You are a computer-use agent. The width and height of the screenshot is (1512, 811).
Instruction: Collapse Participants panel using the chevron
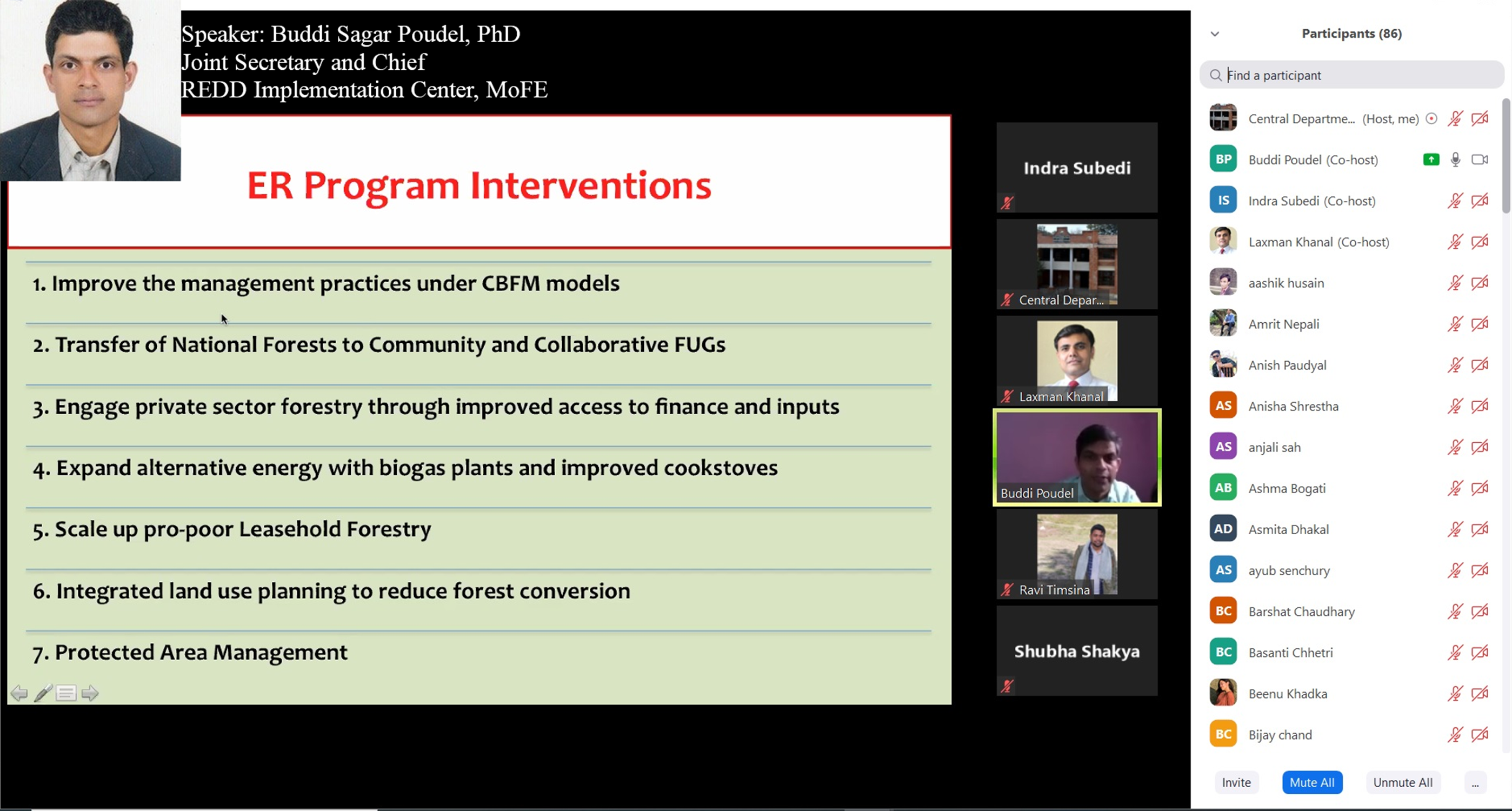1215,34
